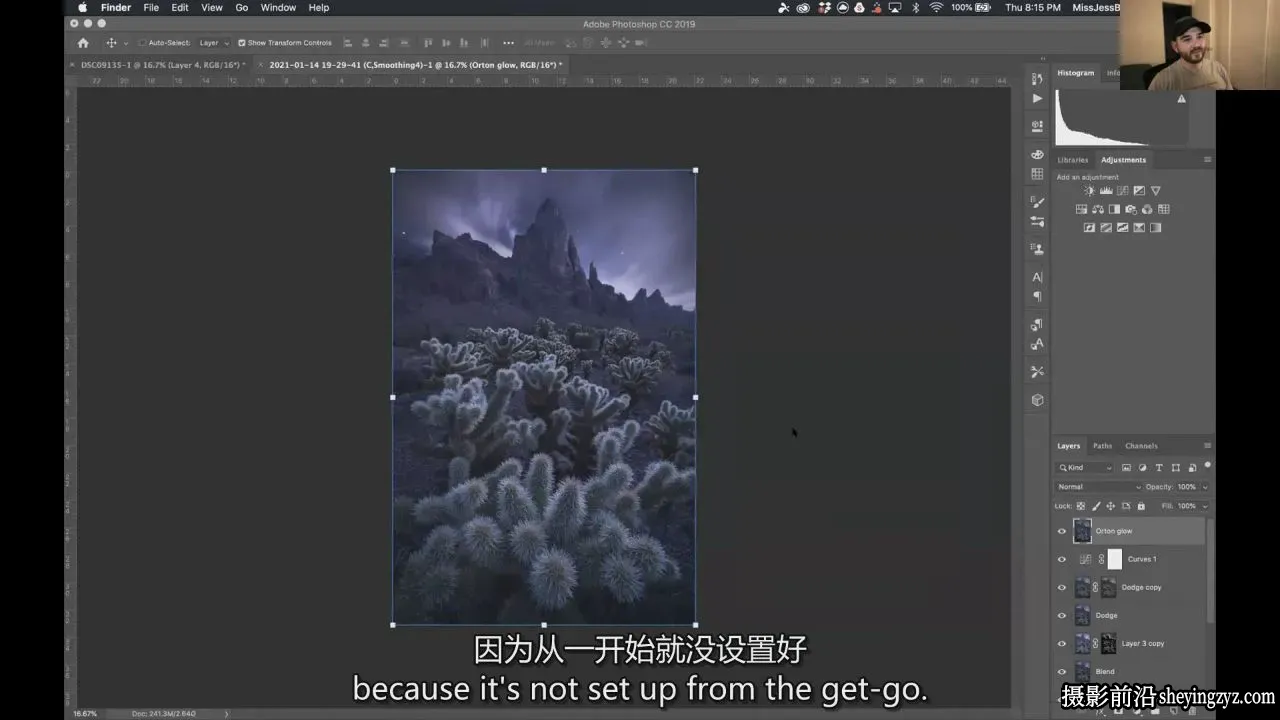1280x720 pixels.
Task: Open the Edit menu
Action: pyautogui.click(x=180, y=7)
